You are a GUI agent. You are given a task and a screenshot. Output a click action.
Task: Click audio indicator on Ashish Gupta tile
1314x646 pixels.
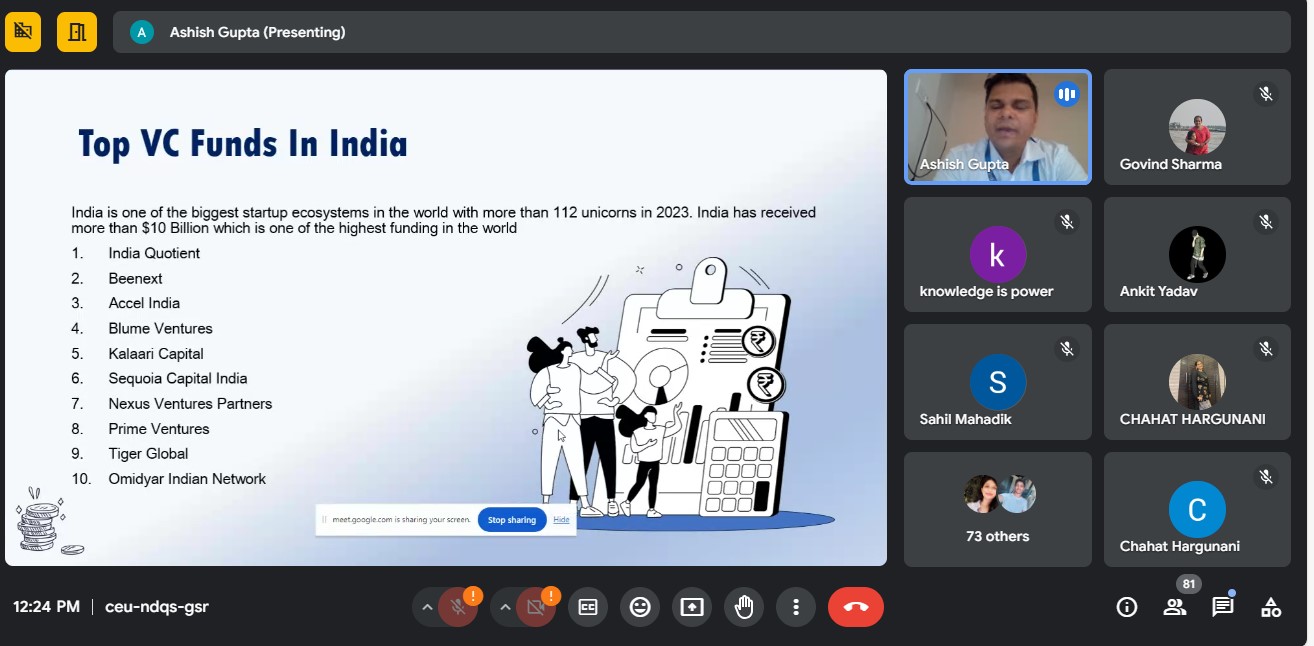coord(1067,94)
